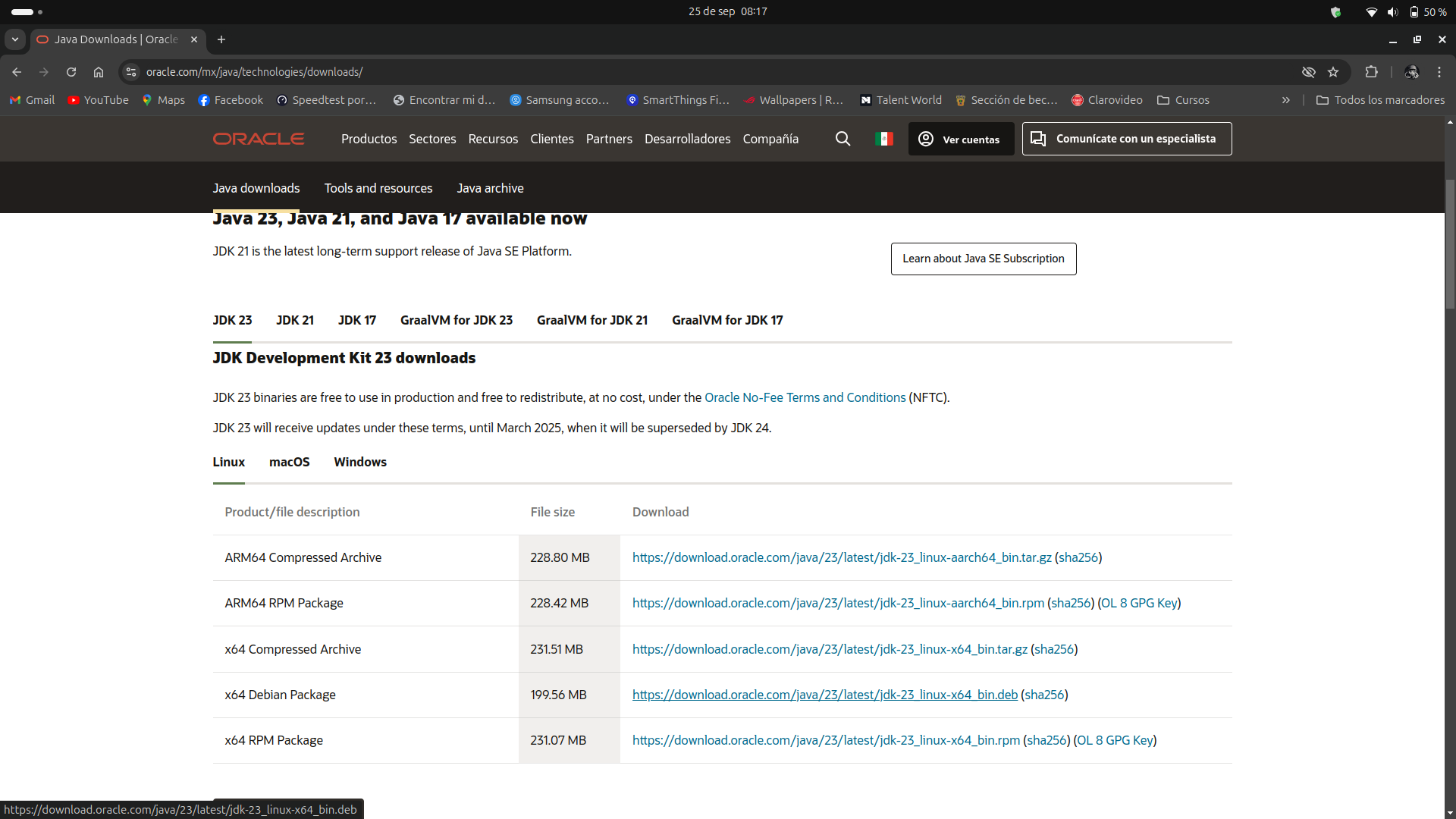
Task: Open Tools and resources nav tab
Action: point(378,188)
